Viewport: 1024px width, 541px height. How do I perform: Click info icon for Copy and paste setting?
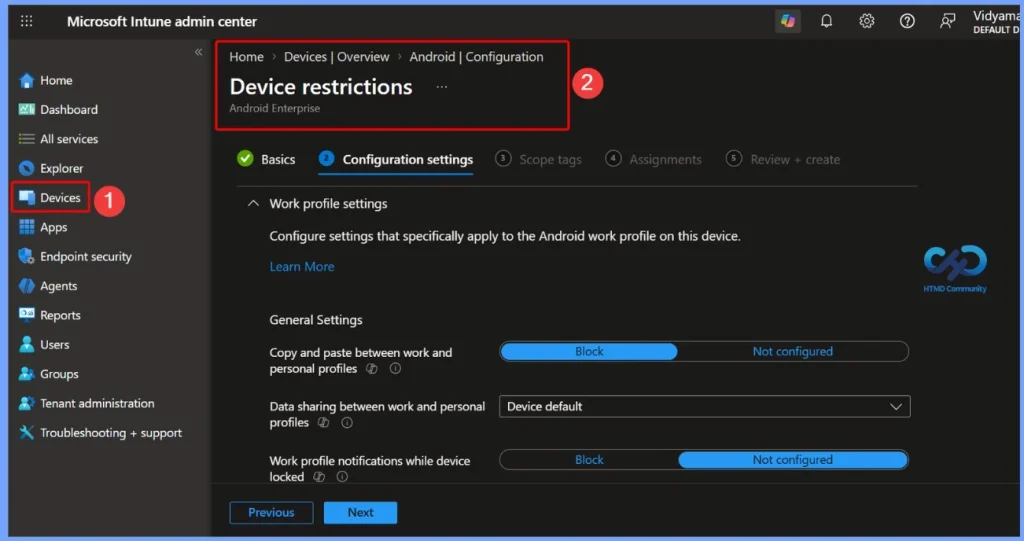[x=395, y=369]
